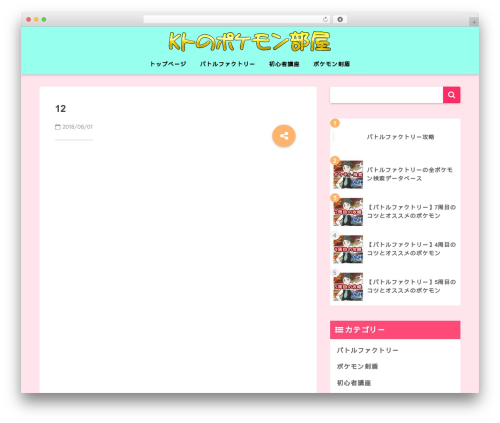Open the orange share button

(284, 136)
